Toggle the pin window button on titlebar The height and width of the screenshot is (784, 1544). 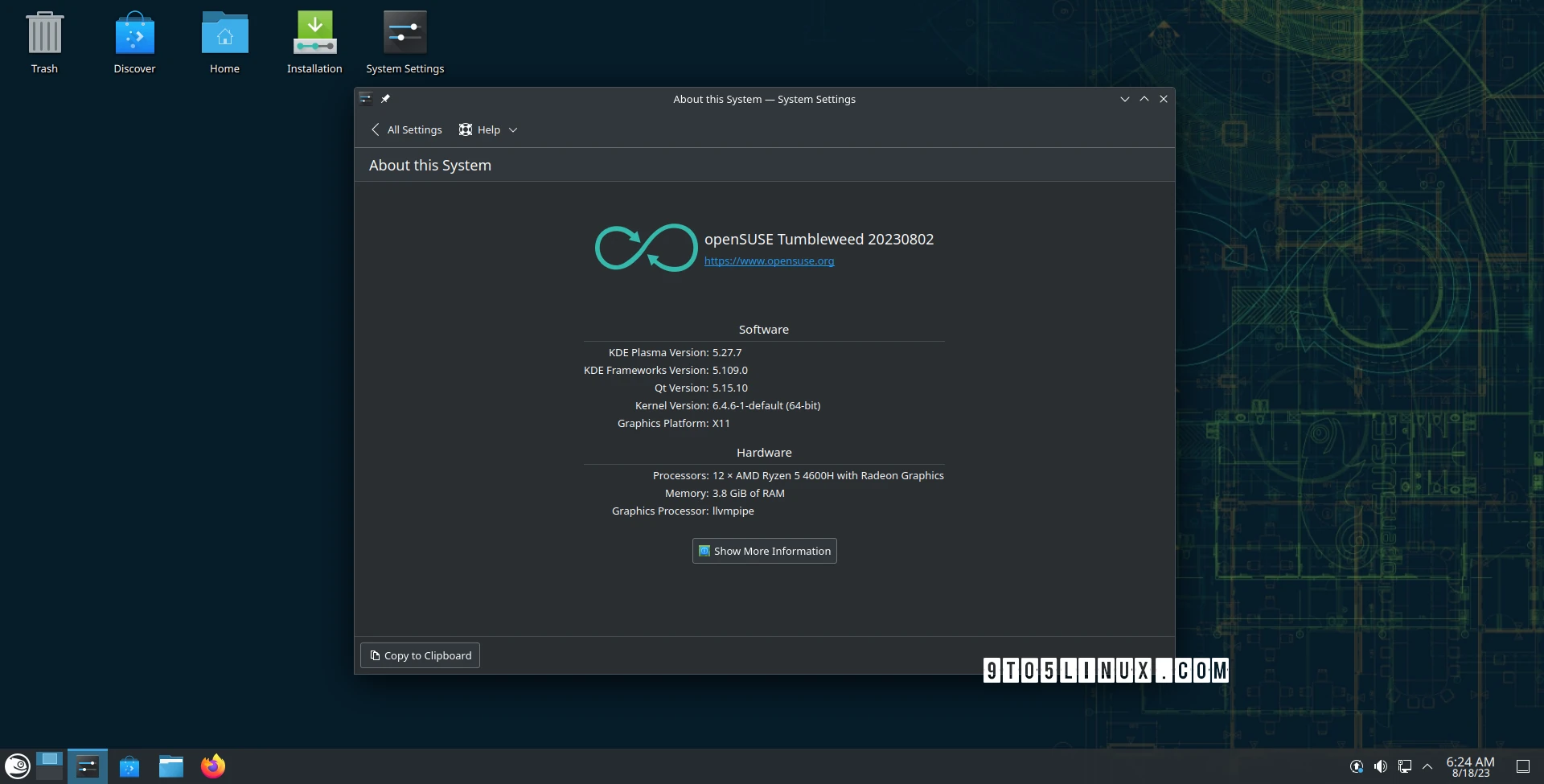[385, 99]
